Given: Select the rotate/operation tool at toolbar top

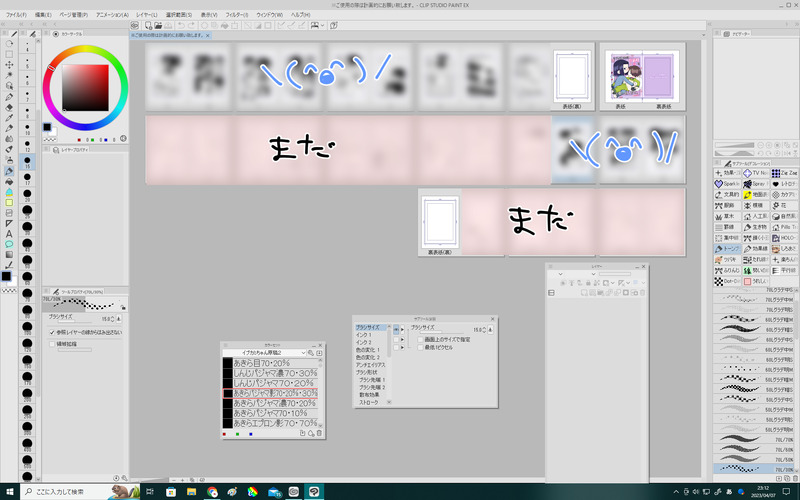Looking at the screenshot, I should click(x=9, y=44).
